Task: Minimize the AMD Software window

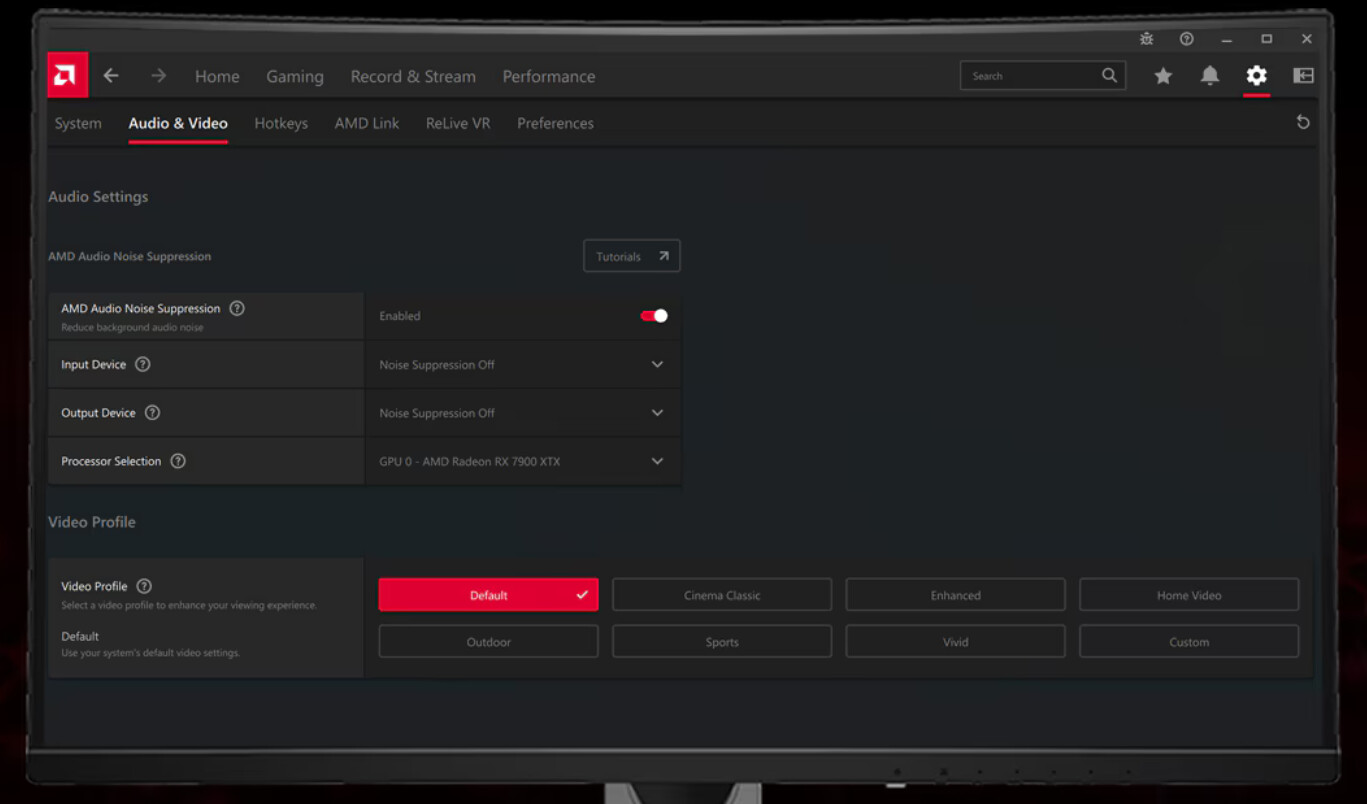Action: [x=1227, y=39]
